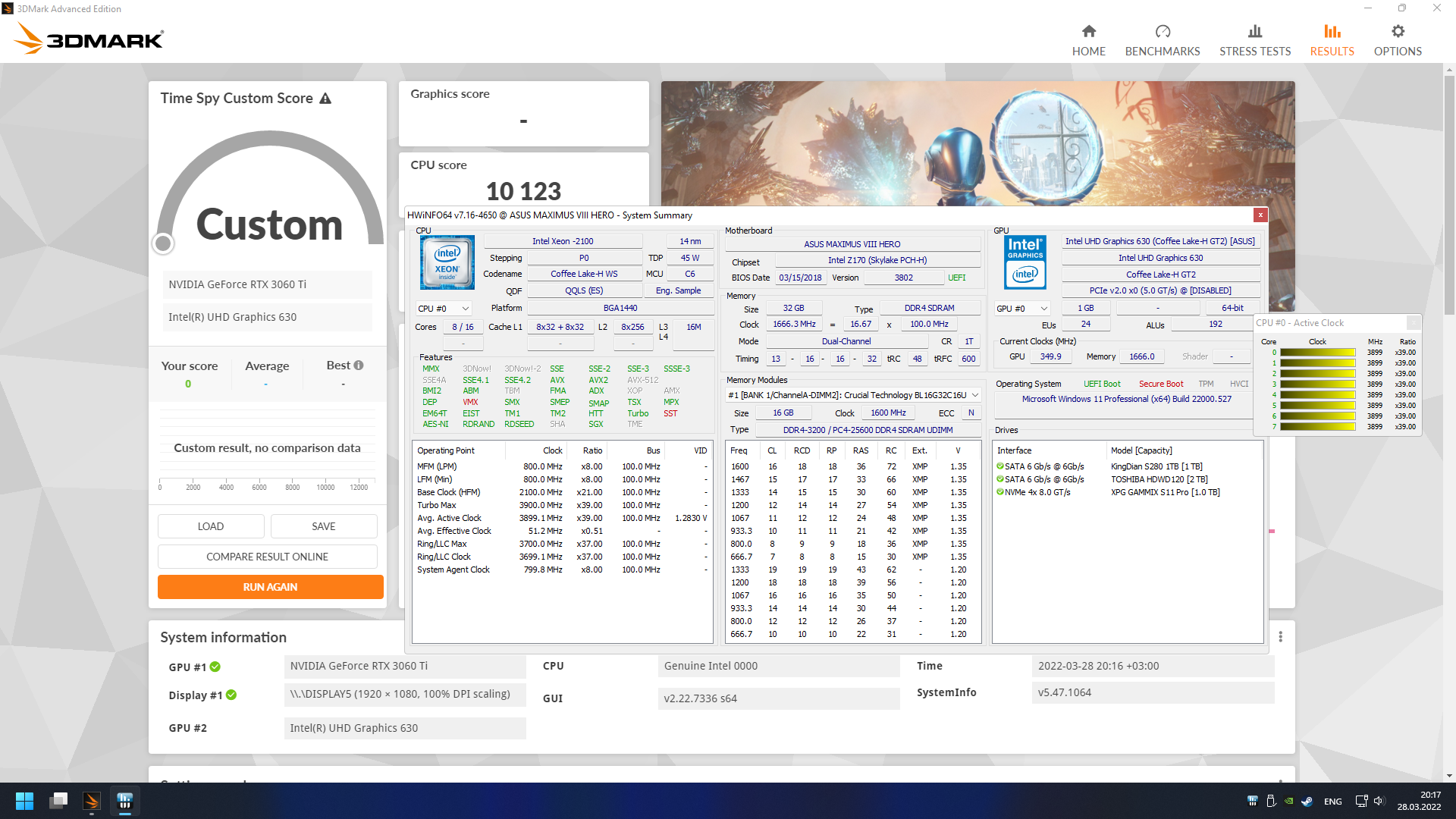Click the RUN AGAIN button

[270, 587]
